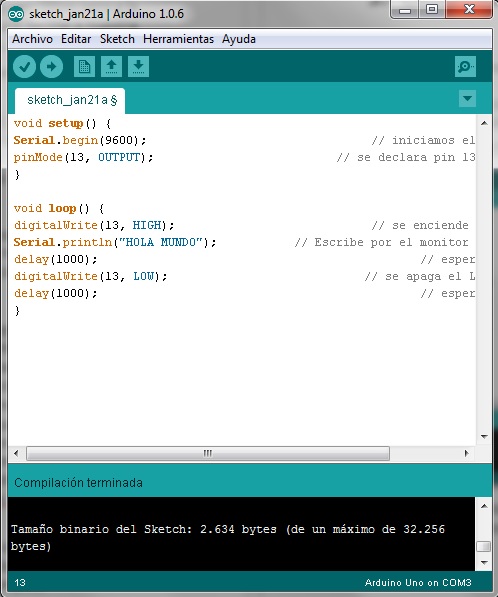Open the Serial Monitor magnifier icon
This screenshot has height=597, width=498.
[x=465, y=67]
